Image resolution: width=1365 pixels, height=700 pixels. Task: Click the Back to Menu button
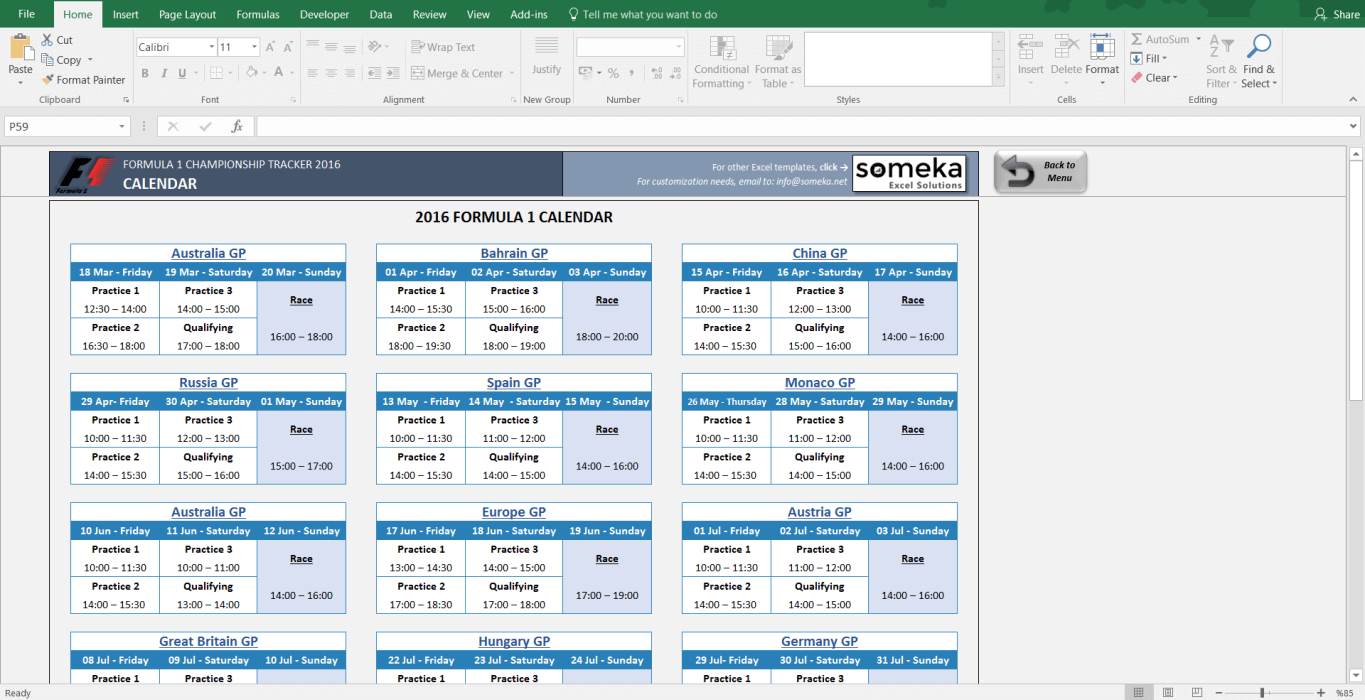click(x=1040, y=172)
